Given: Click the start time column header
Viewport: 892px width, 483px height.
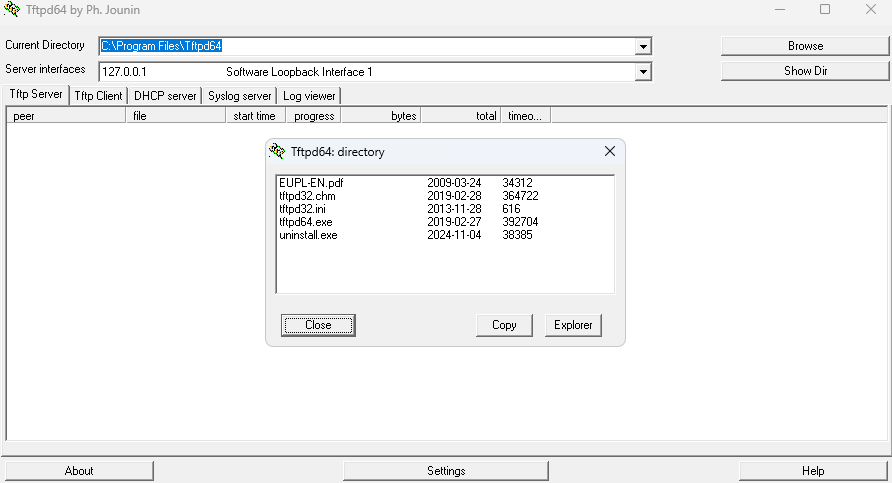Looking at the screenshot, I should (x=256, y=115).
